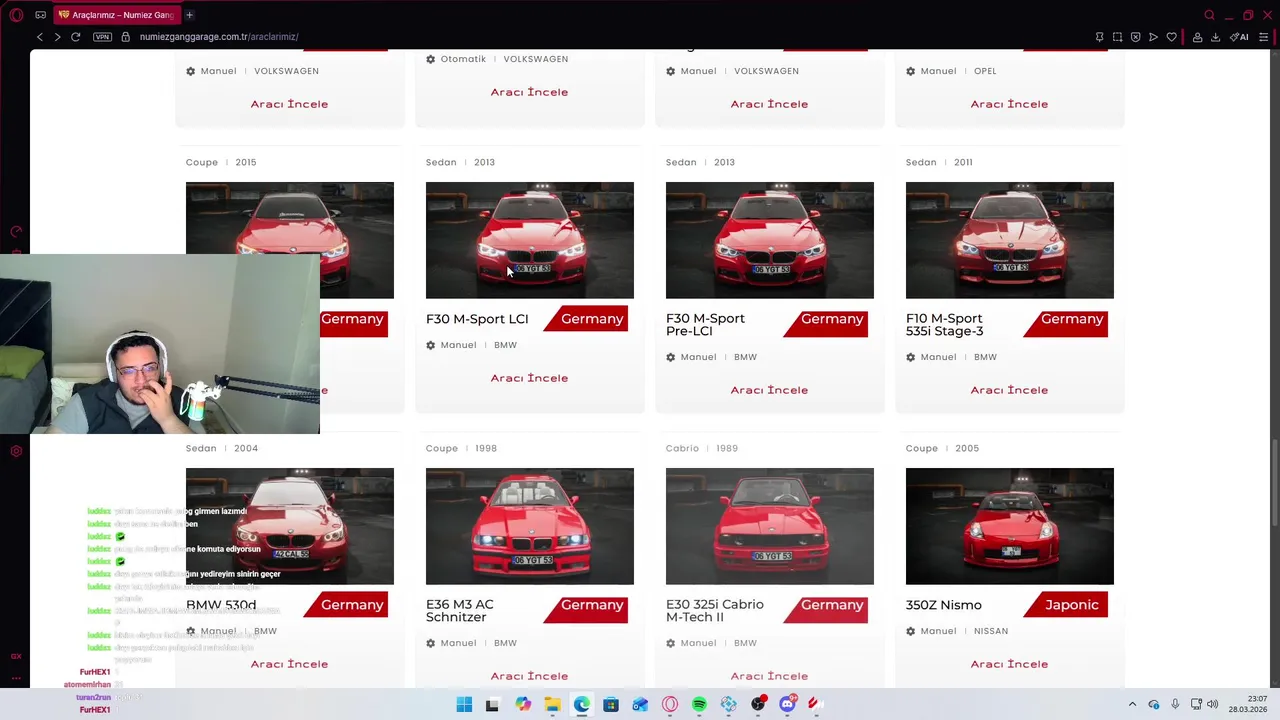Click the F10 M-Sport 535i car thumbnail
The height and width of the screenshot is (720, 1280).
pos(1010,240)
